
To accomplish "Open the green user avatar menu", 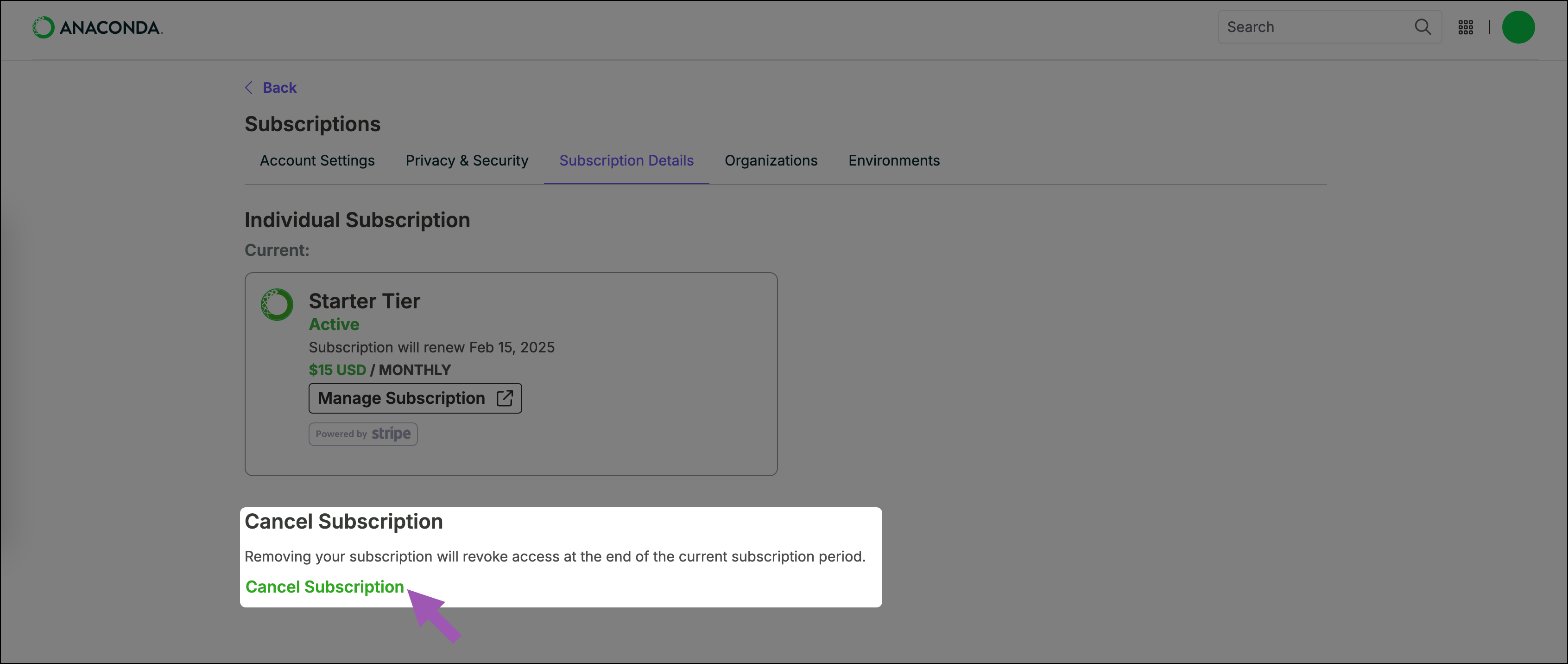I will coord(1518,27).
